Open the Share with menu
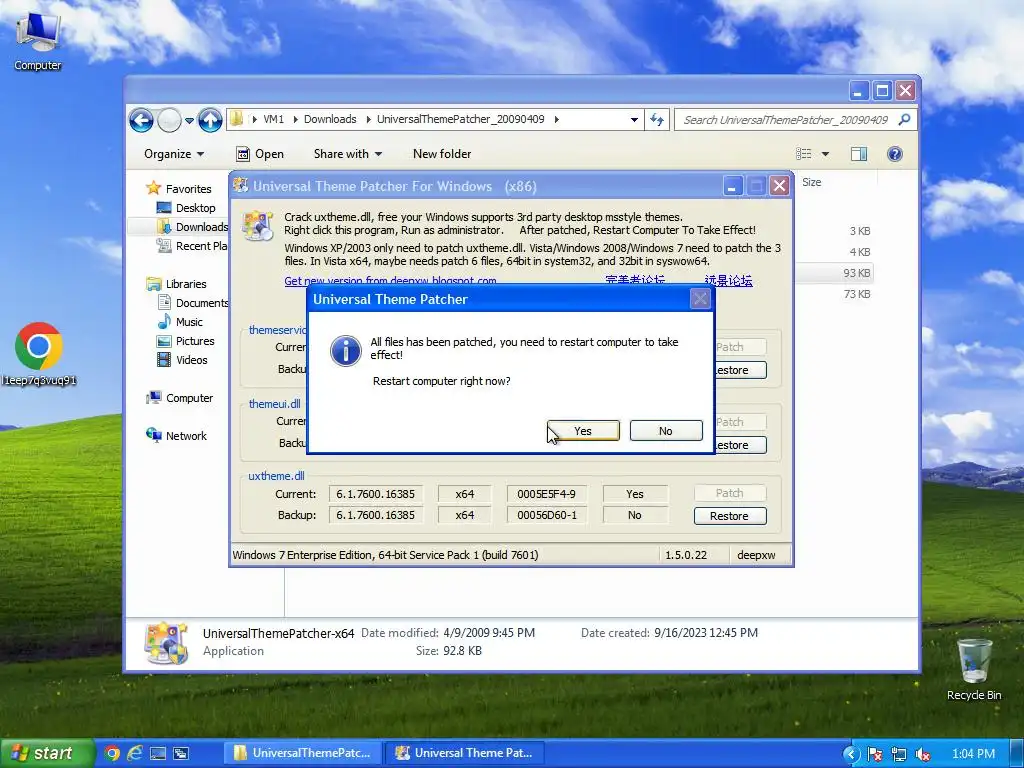 (x=347, y=154)
